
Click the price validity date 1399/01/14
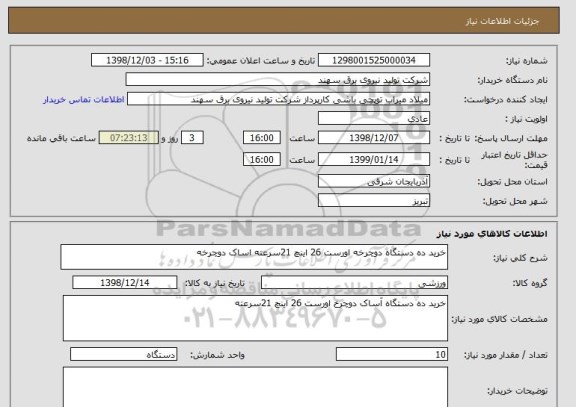374,159
